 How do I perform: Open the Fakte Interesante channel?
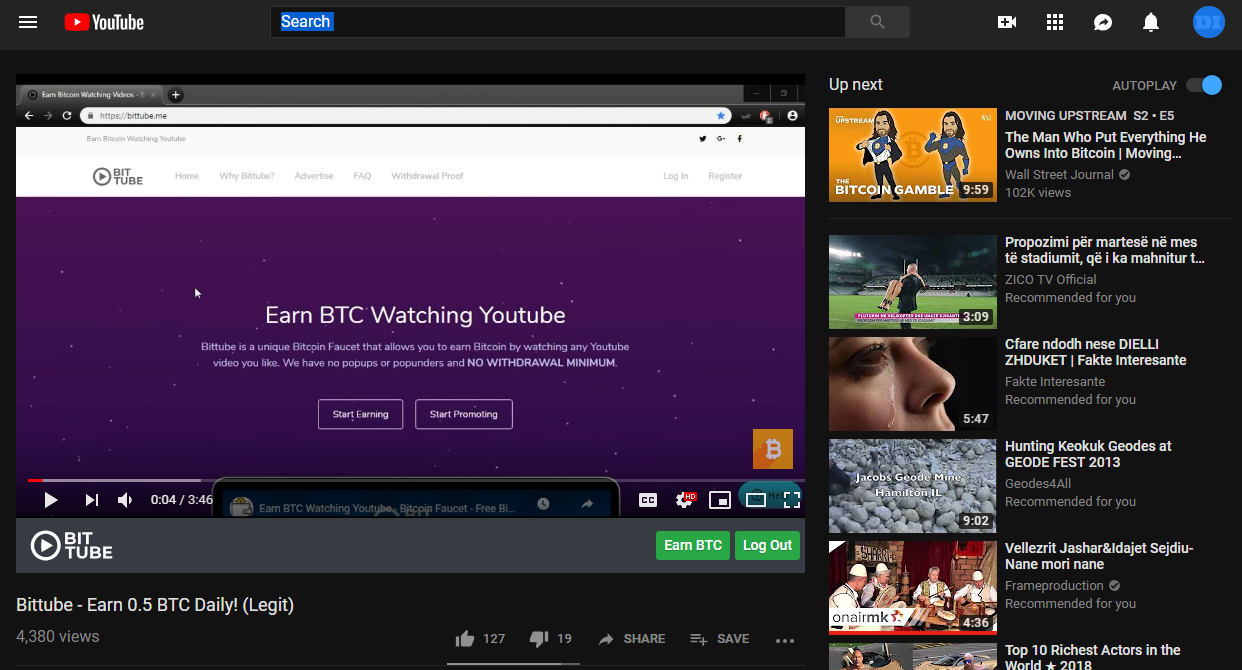[1055, 382]
